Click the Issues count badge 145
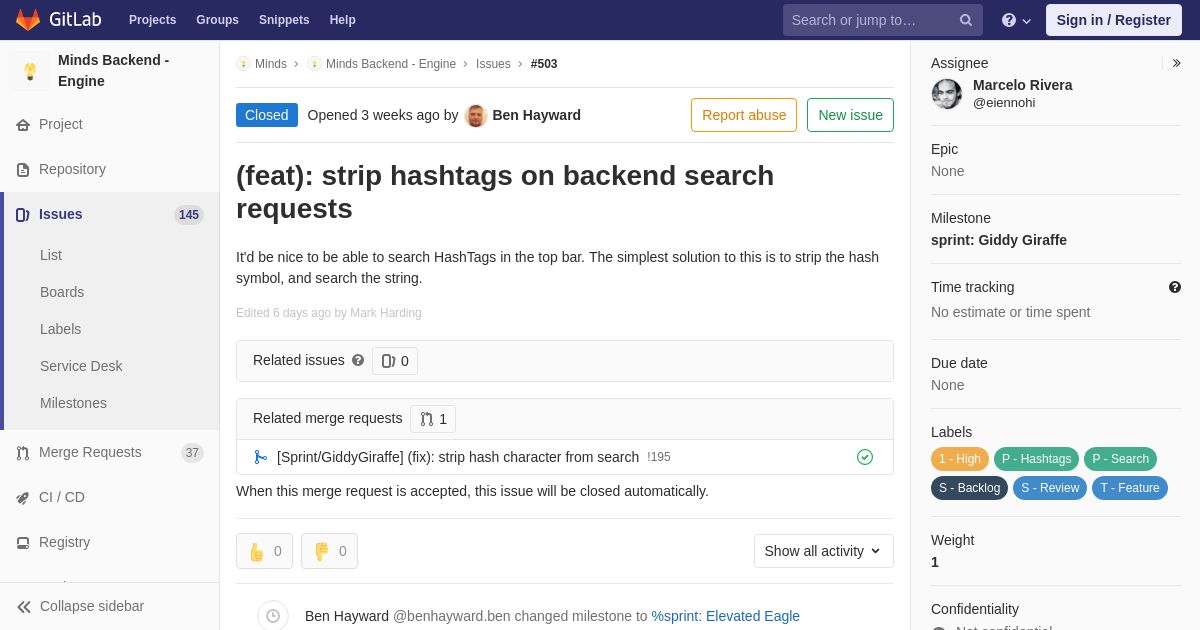This screenshot has height=630, width=1200. [189, 215]
